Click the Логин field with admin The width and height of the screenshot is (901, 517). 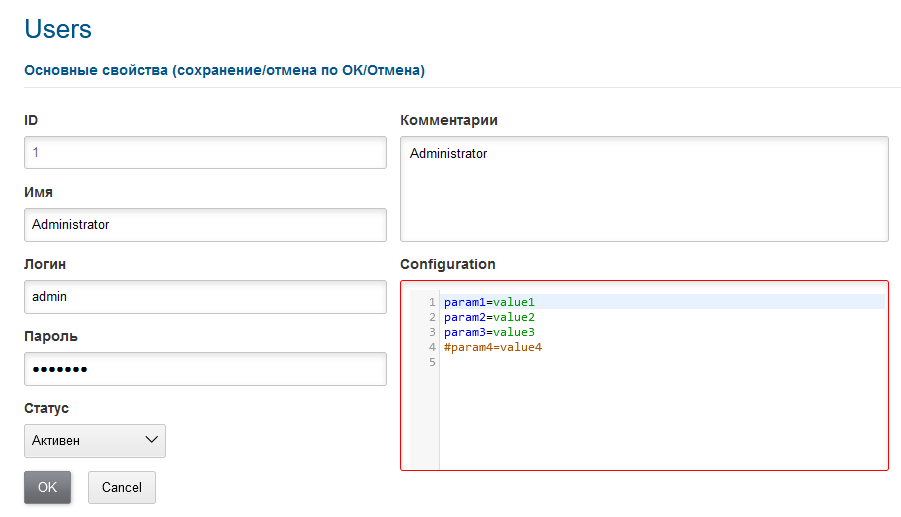(x=205, y=297)
